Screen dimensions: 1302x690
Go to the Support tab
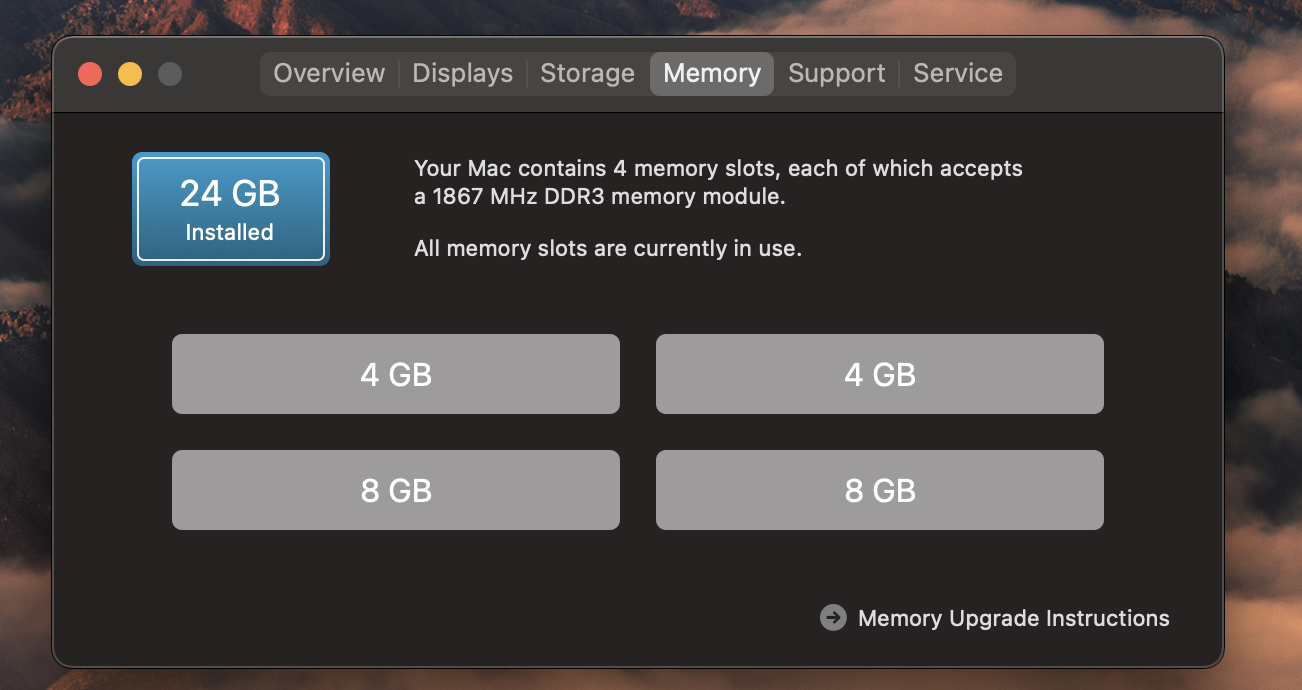point(836,74)
